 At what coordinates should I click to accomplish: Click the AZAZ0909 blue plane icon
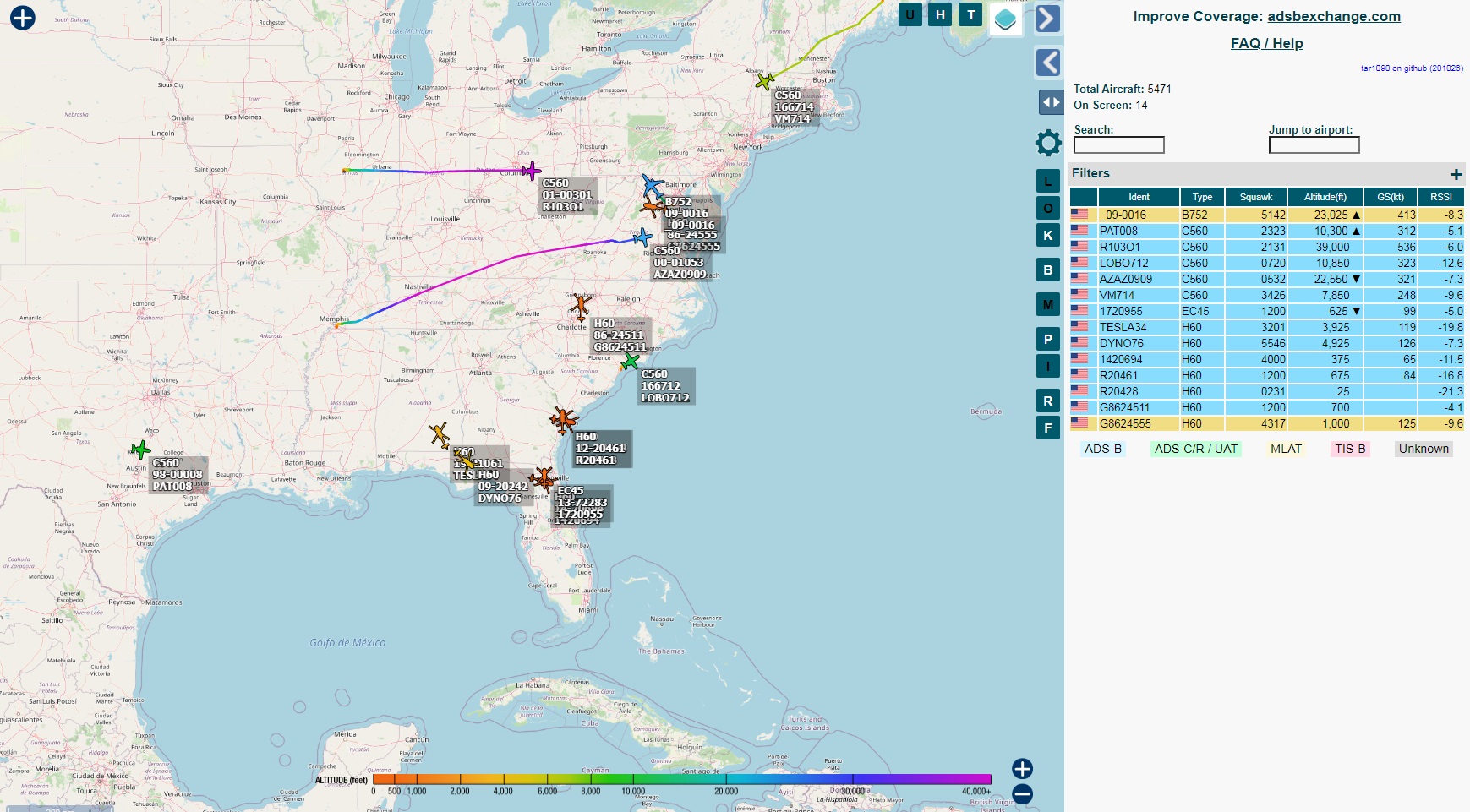(x=642, y=237)
